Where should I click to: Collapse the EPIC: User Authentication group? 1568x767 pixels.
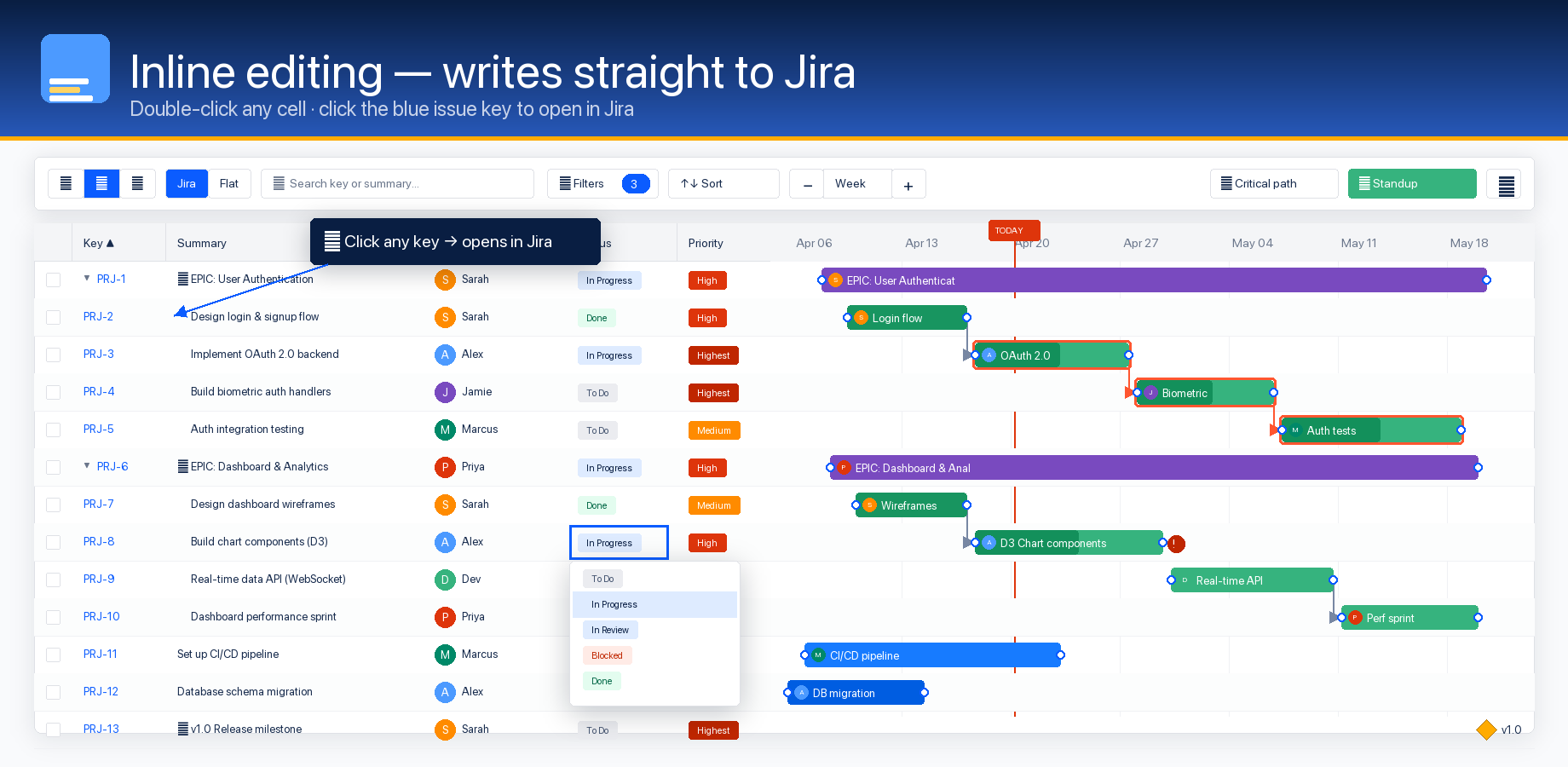[85, 279]
